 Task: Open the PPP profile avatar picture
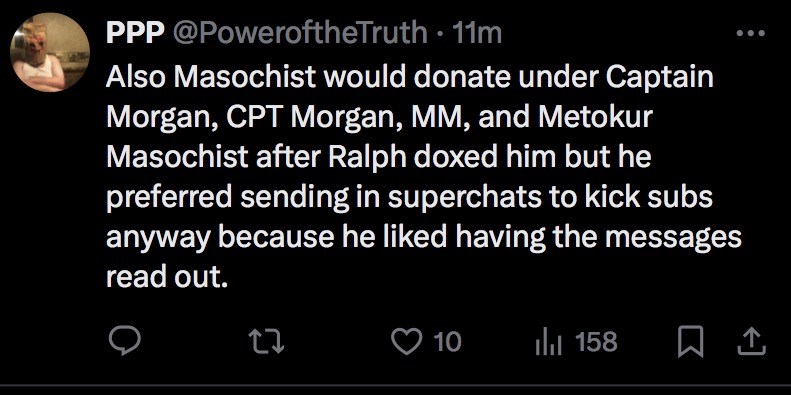tap(50, 52)
